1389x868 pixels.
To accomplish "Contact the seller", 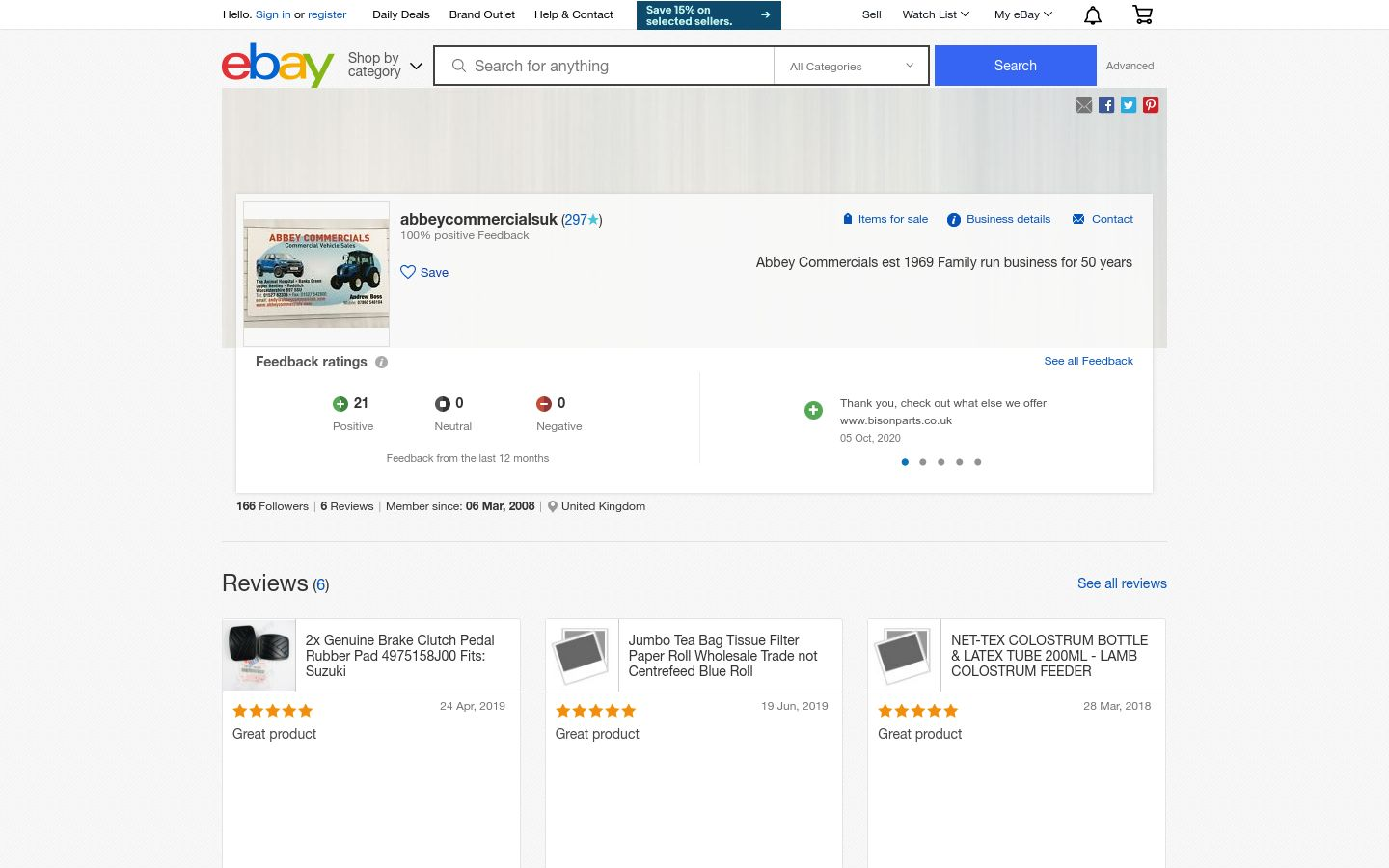I will point(1103,219).
